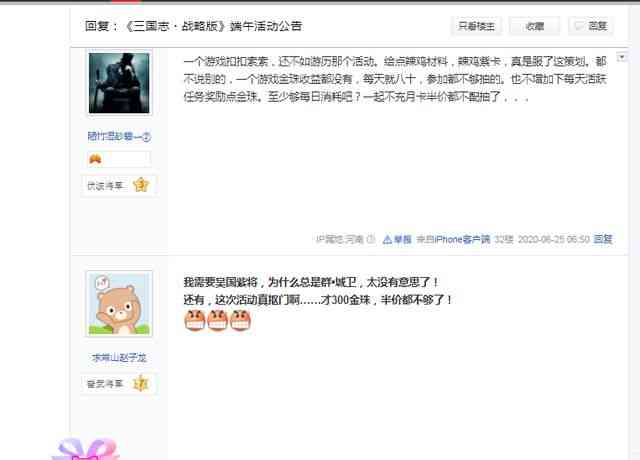640x460 pixels.
Task: Click the first angry face emoji
Action: coord(195,320)
